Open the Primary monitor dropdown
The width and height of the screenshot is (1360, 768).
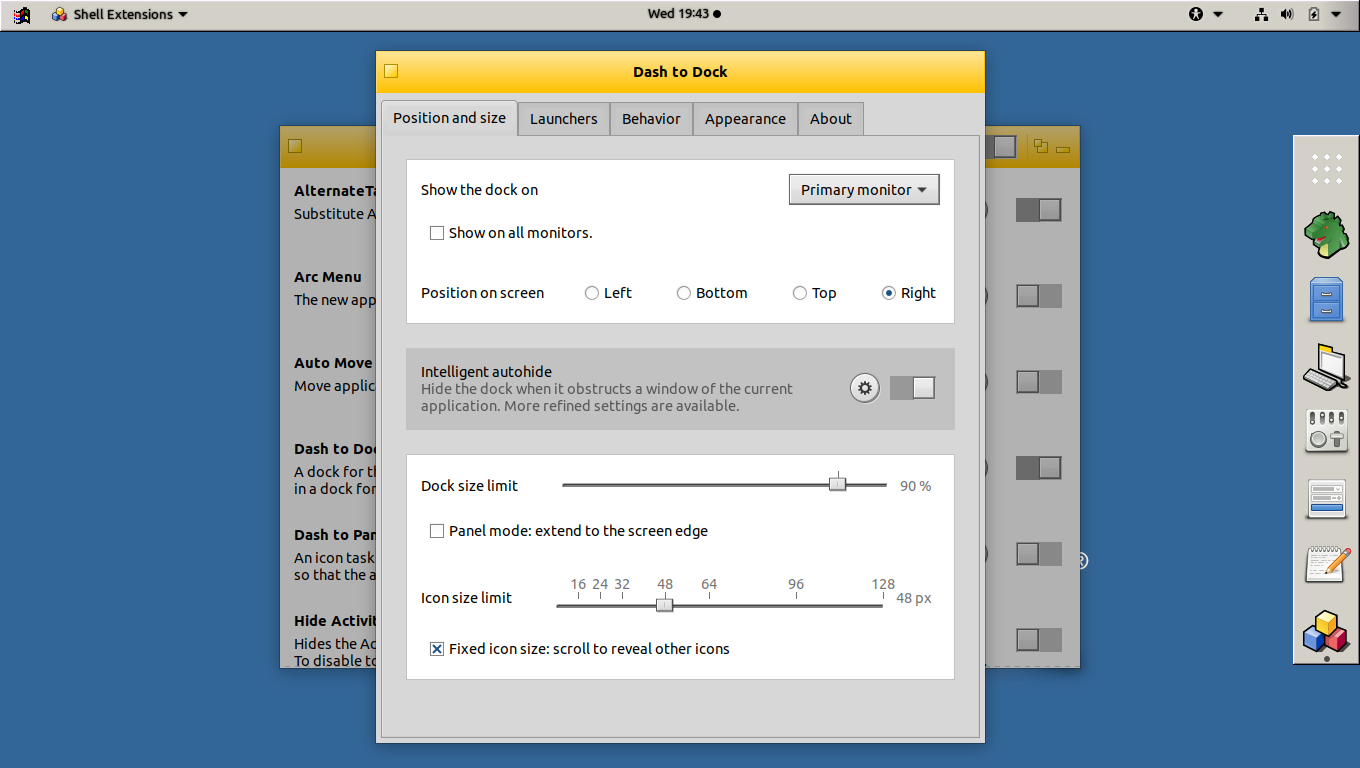(x=864, y=190)
